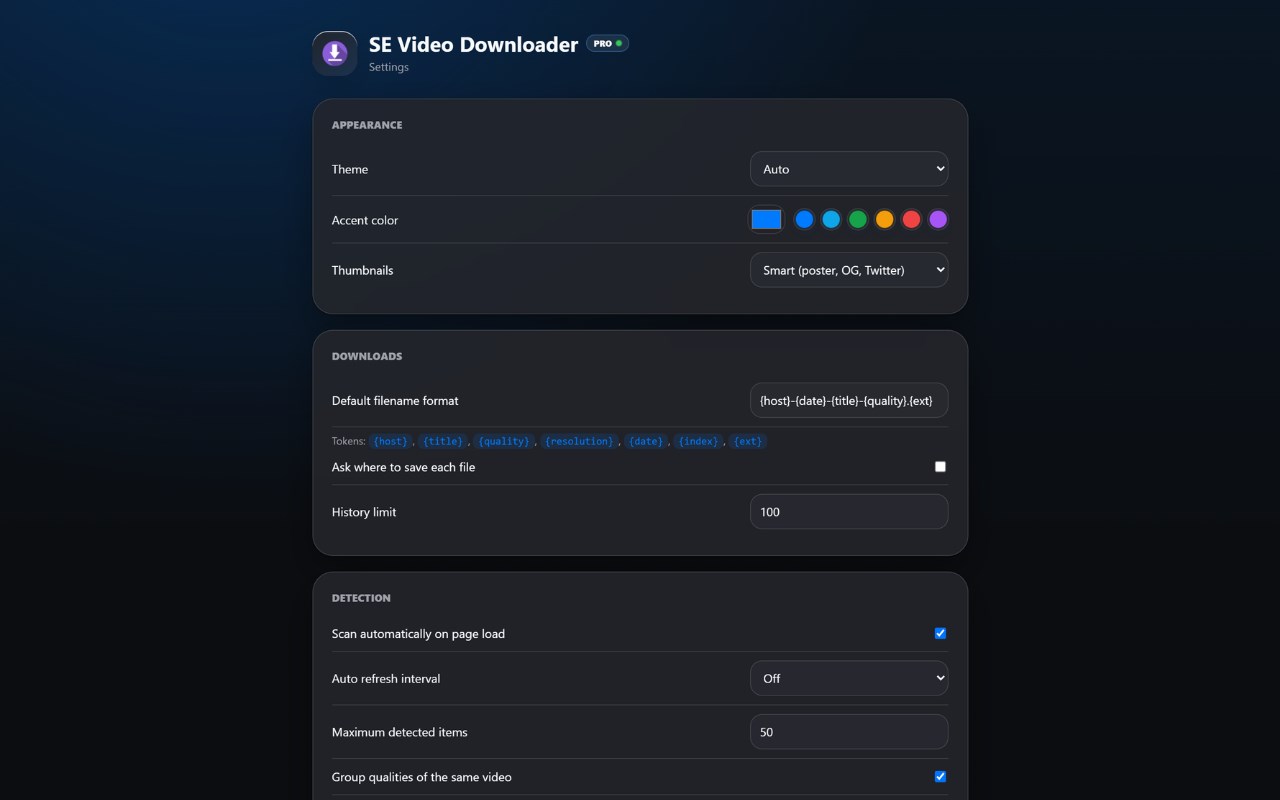Click the SE Video Downloader logo icon
The height and width of the screenshot is (800, 1280).
pyautogui.click(x=334, y=53)
